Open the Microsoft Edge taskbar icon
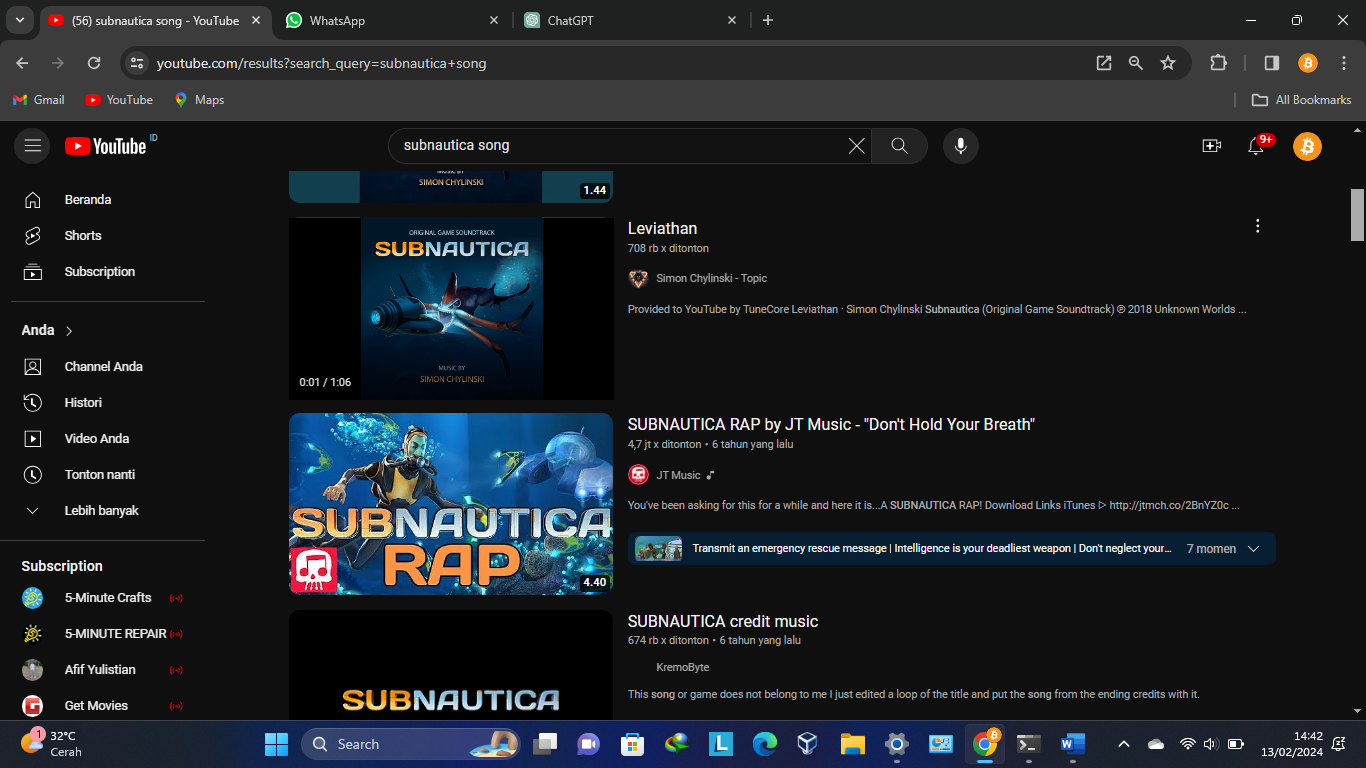The height and width of the screenshot is (768, 1366). 764,744
